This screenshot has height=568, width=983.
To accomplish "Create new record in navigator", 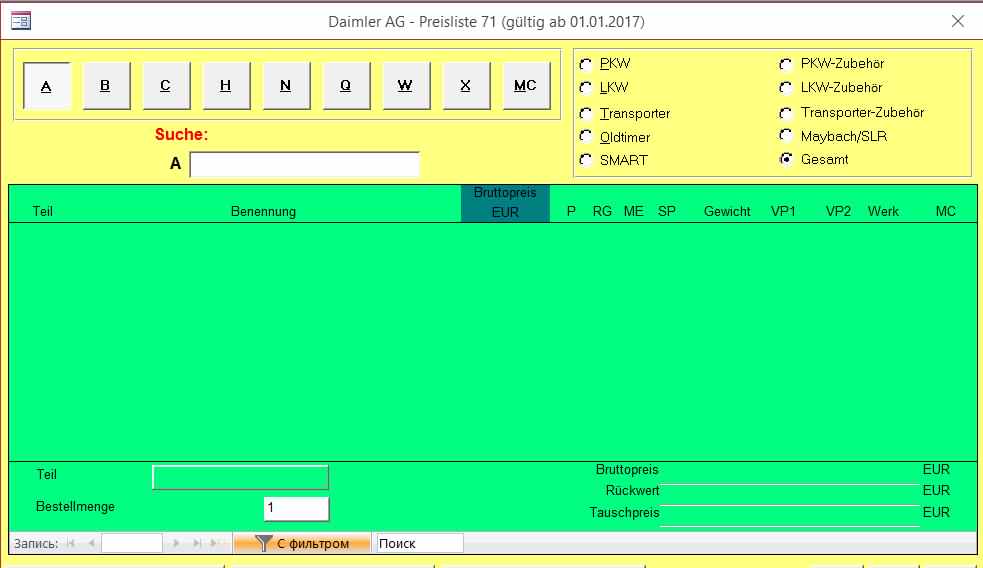I will [x=216, y=544].
